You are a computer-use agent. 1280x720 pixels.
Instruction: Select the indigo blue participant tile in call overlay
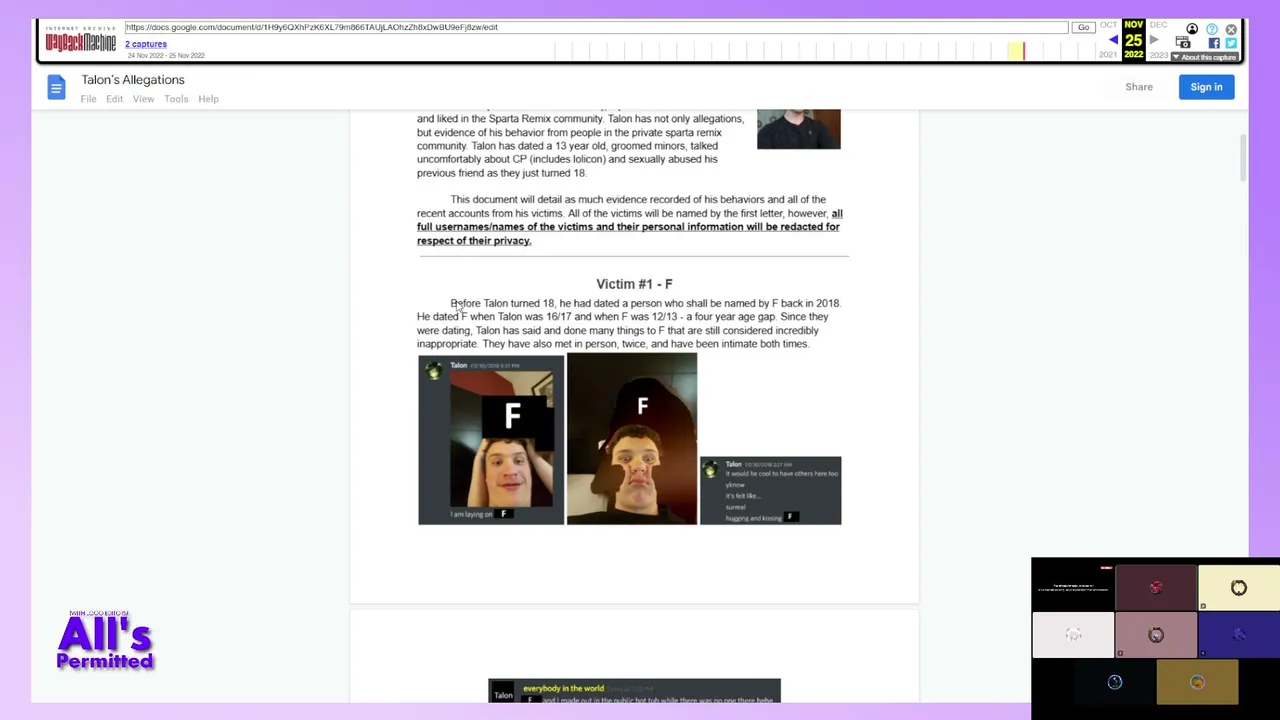click(x=1239, y=634)
